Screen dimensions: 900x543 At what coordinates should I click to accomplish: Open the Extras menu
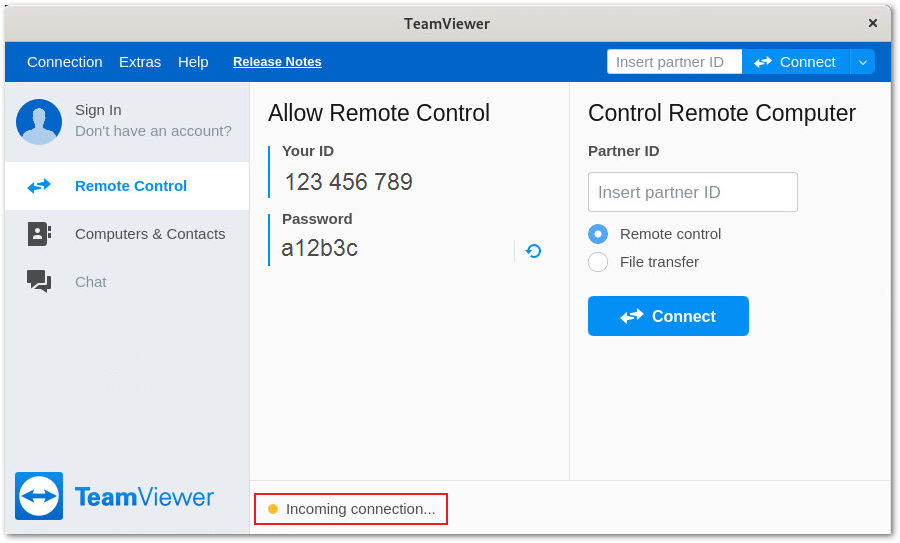pos(140,62)
